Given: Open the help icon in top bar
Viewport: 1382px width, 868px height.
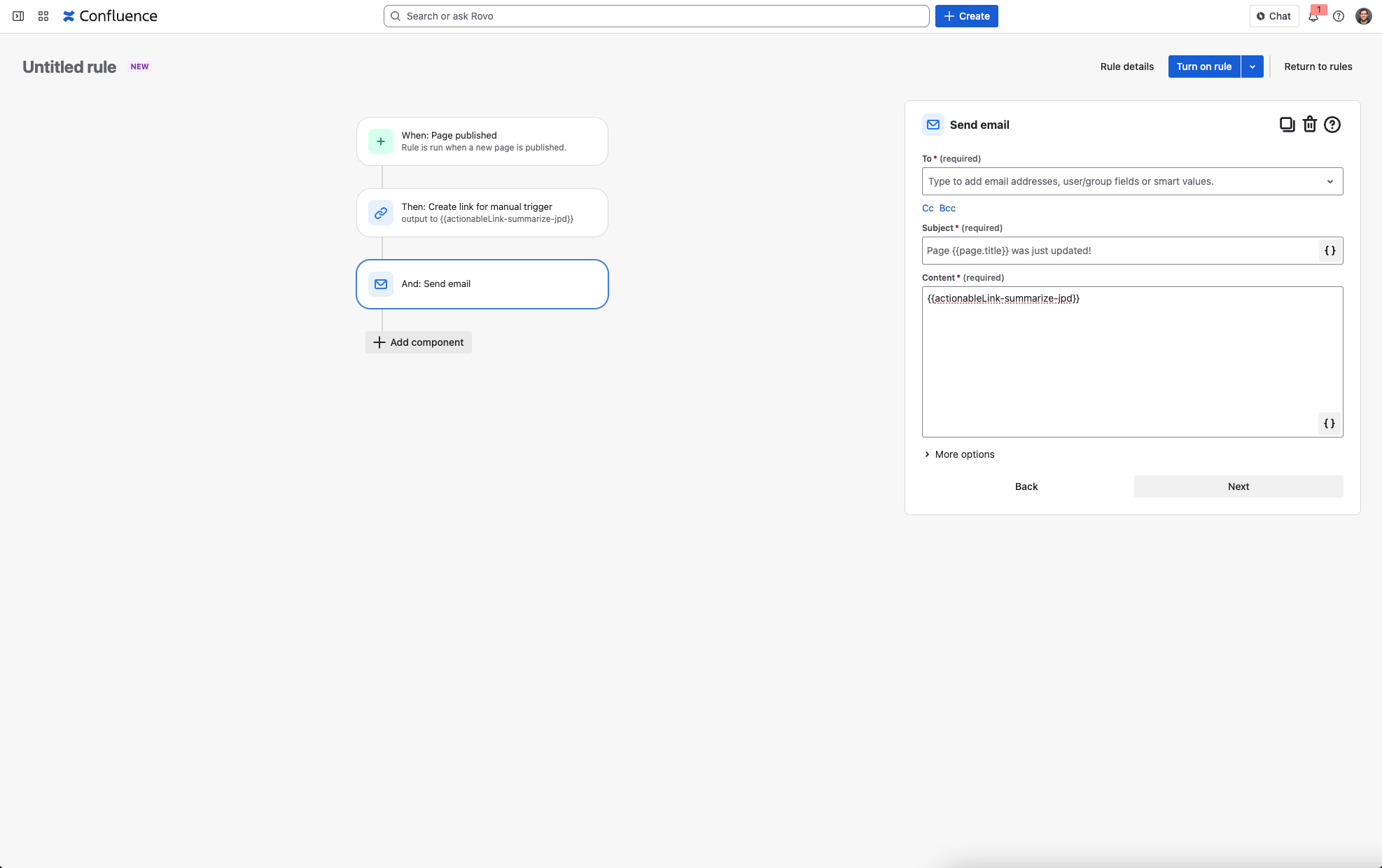Looking at the screenshot, I should point(1339,16).
